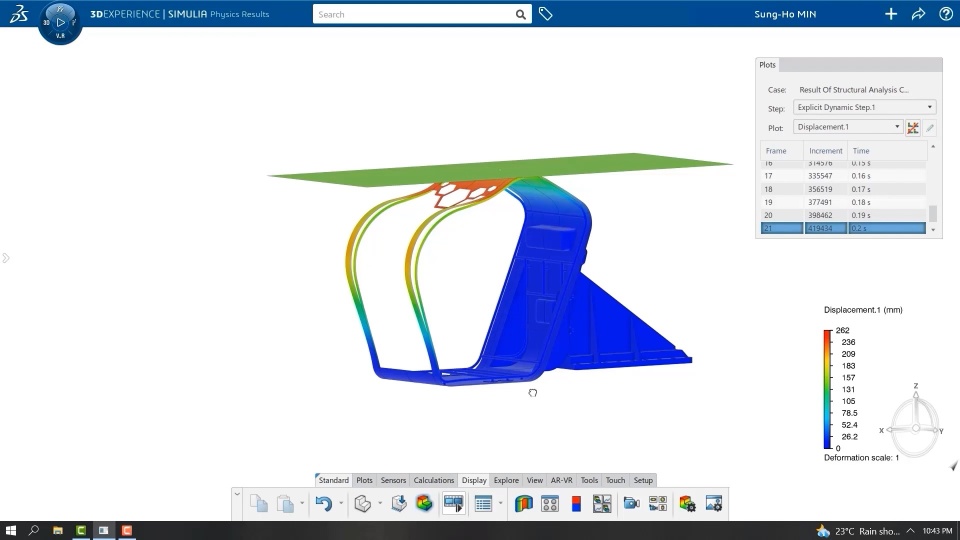Viewport: 960px width, 540px height.
Task: Expand the left side panel arrow
Action: coord(6,258)
